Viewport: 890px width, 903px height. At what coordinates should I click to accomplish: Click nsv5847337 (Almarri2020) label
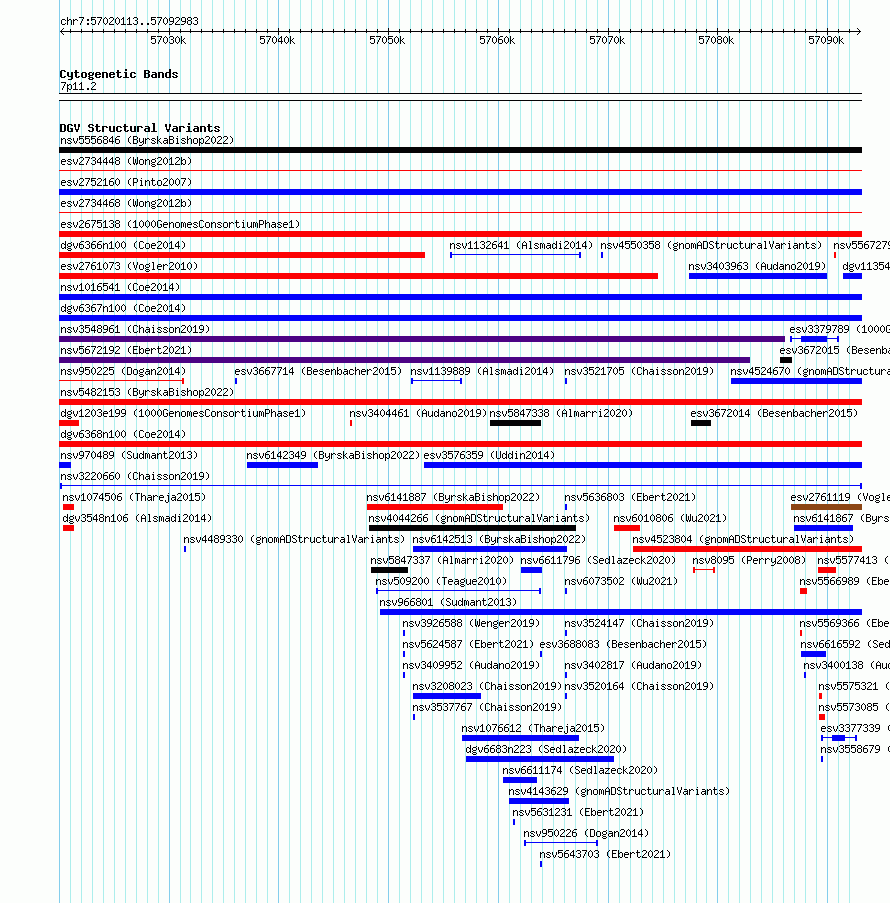tap(442, 560)
